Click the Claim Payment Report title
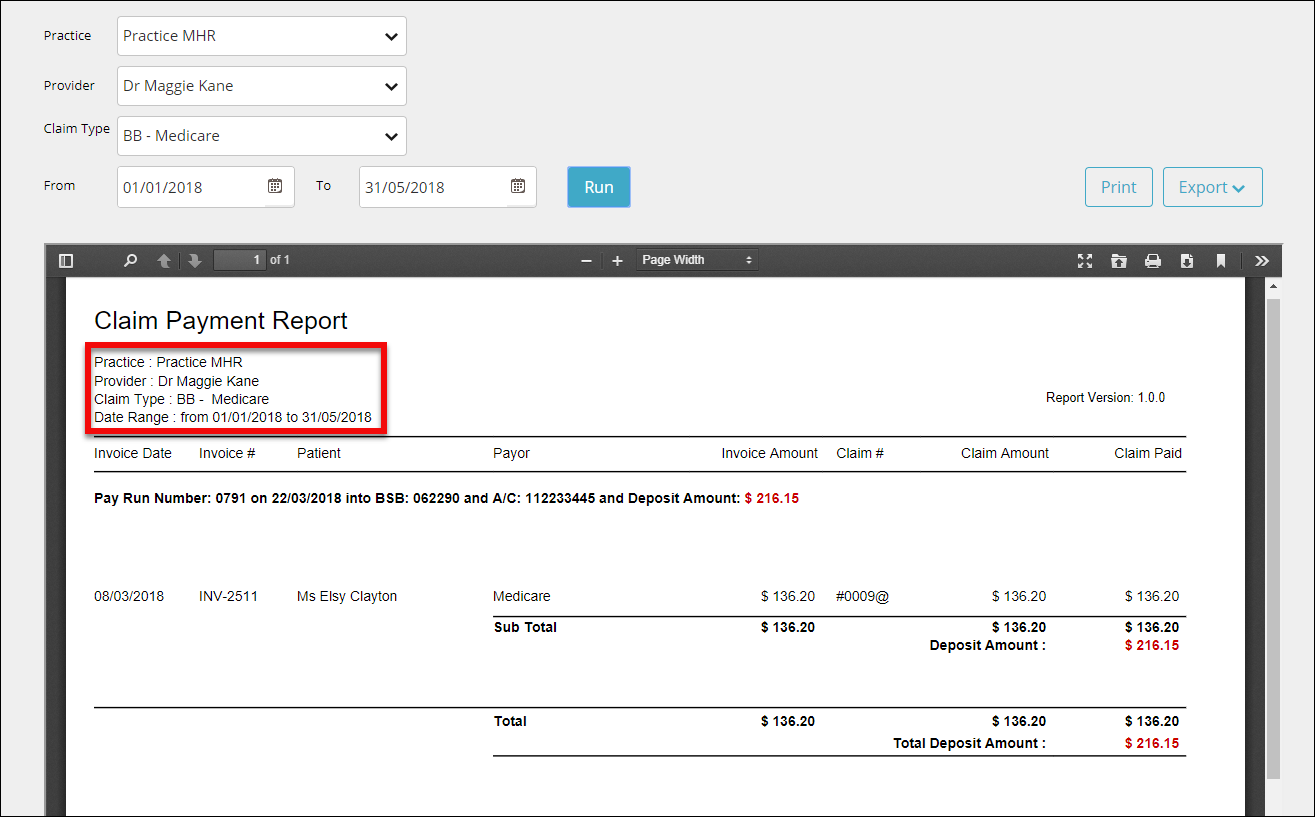Viewport: 1315px width, 817px height. pos(221,321)
